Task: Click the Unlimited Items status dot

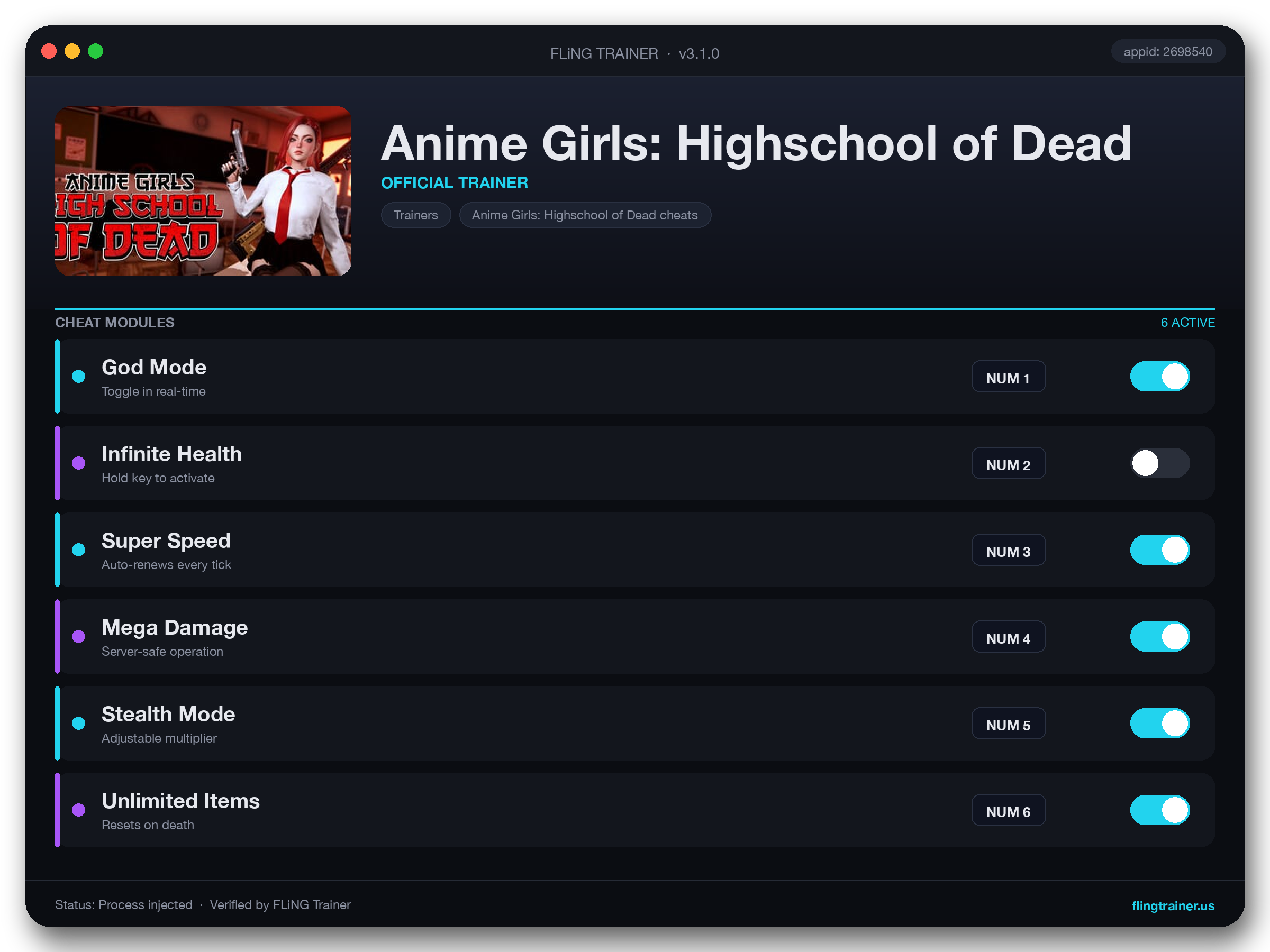Action: (79, 810)
